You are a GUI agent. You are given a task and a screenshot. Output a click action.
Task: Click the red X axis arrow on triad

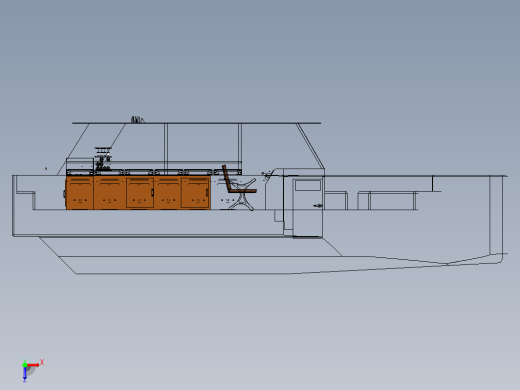[33, 365]
